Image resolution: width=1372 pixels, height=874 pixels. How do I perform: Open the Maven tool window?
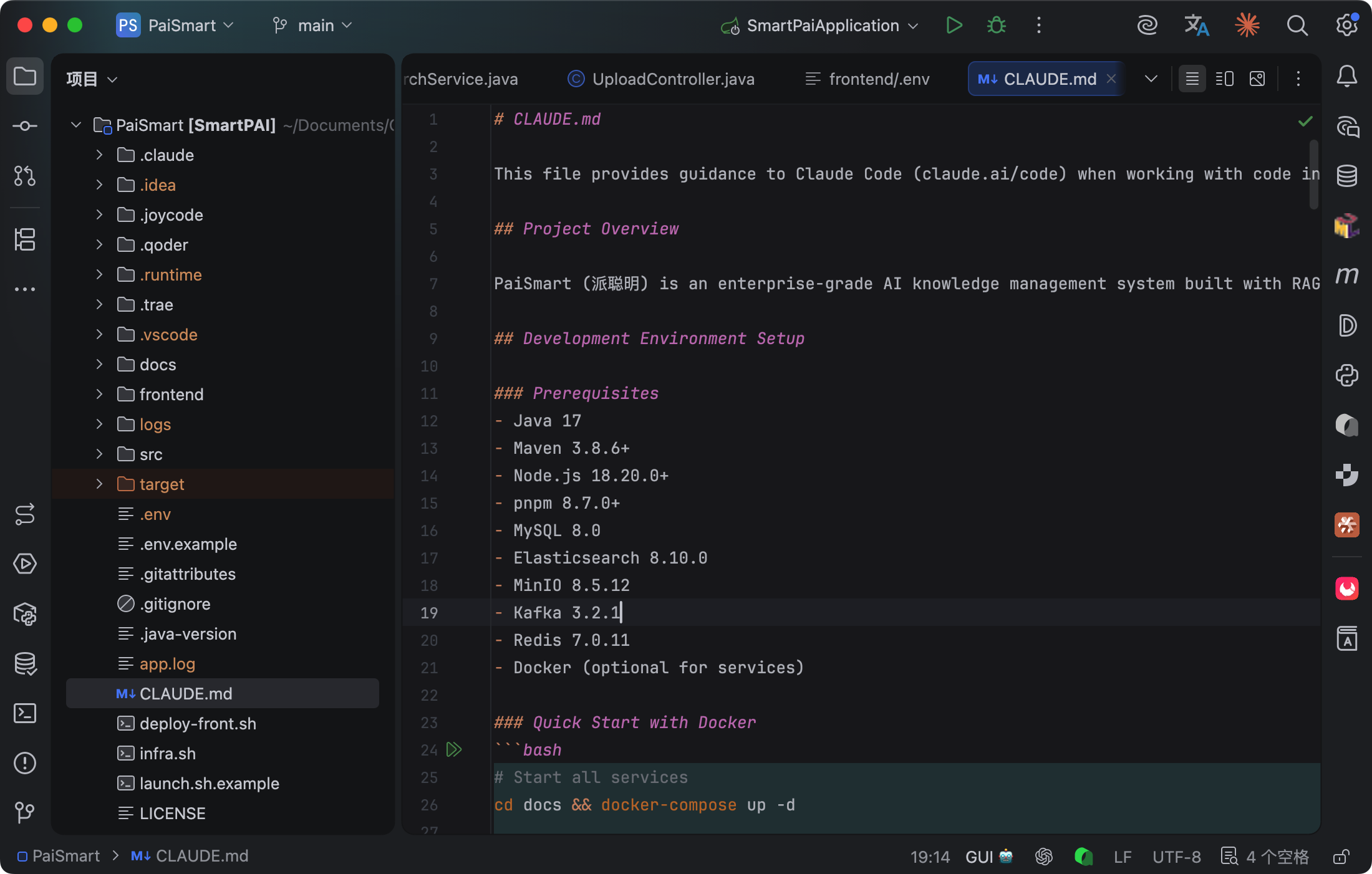click(1347, 276)
